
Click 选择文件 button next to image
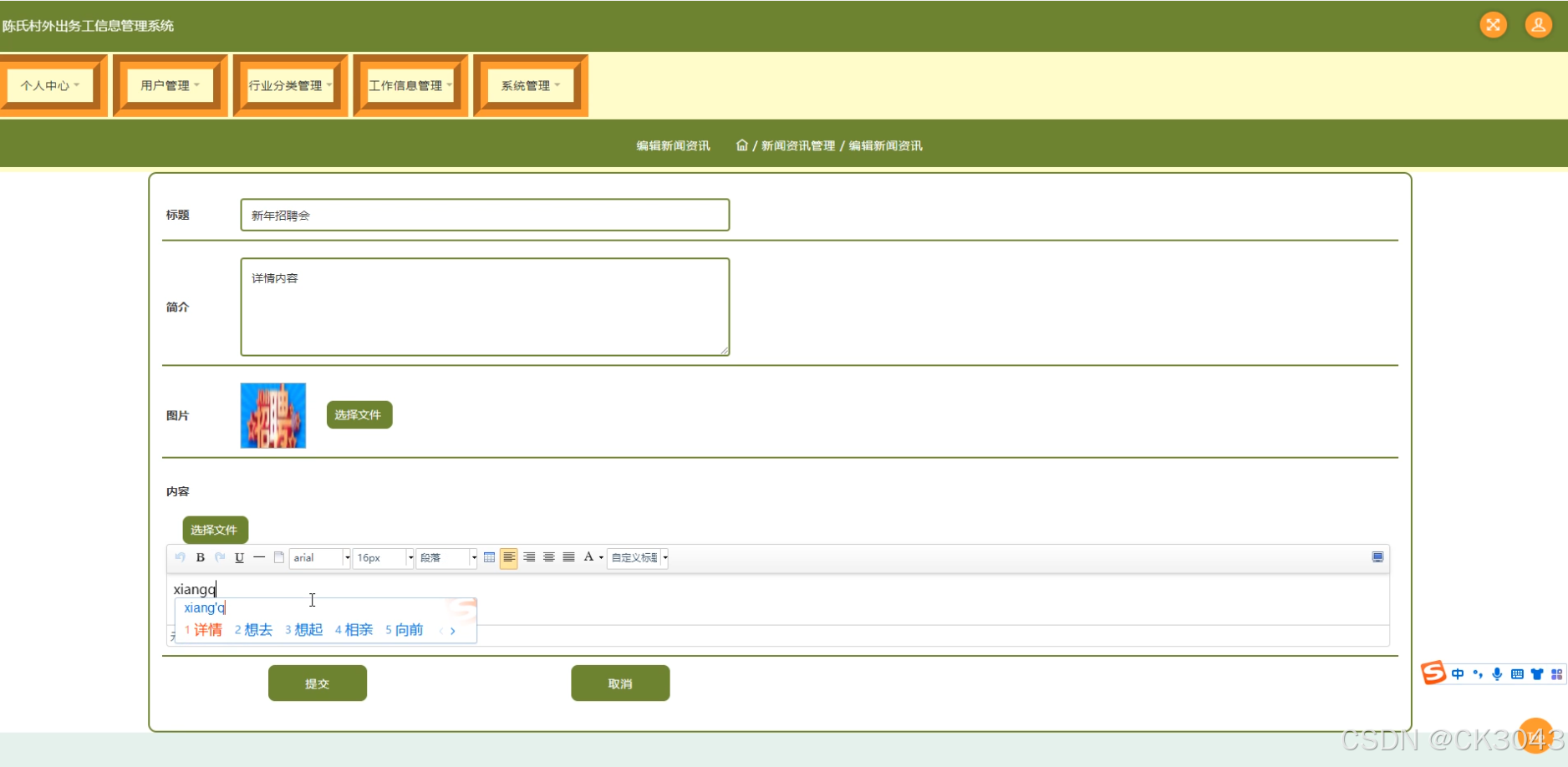pyautogui.click(x=359, y=415)
